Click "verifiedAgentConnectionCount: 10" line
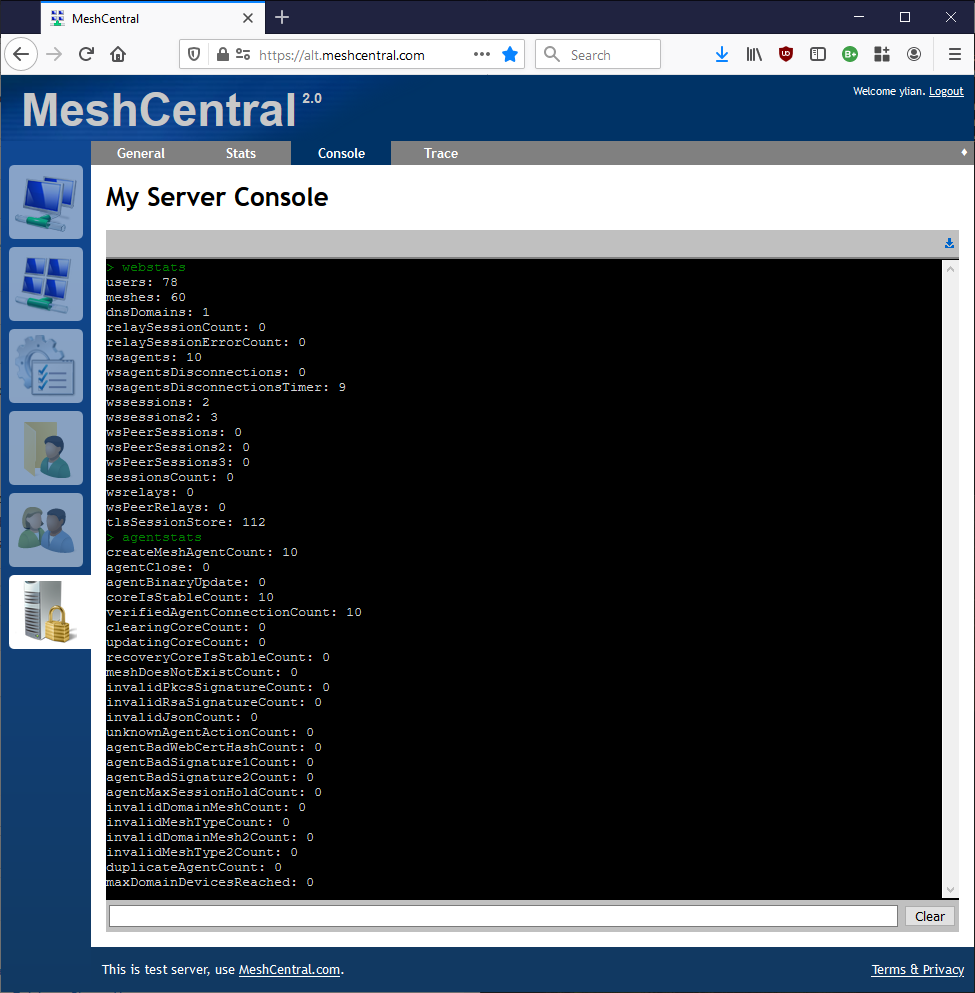975x993 pixels. (234, 612)
